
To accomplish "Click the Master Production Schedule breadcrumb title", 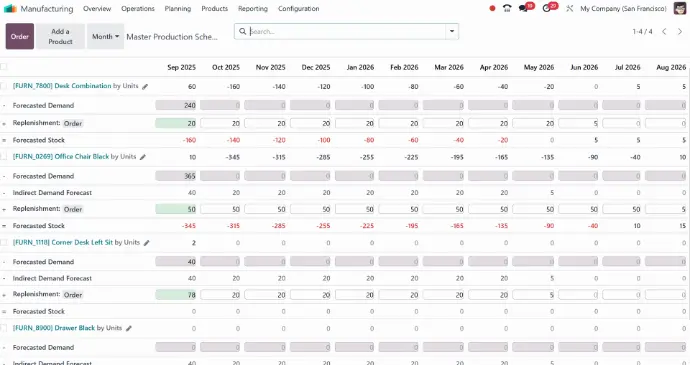I will pos(172,37).
